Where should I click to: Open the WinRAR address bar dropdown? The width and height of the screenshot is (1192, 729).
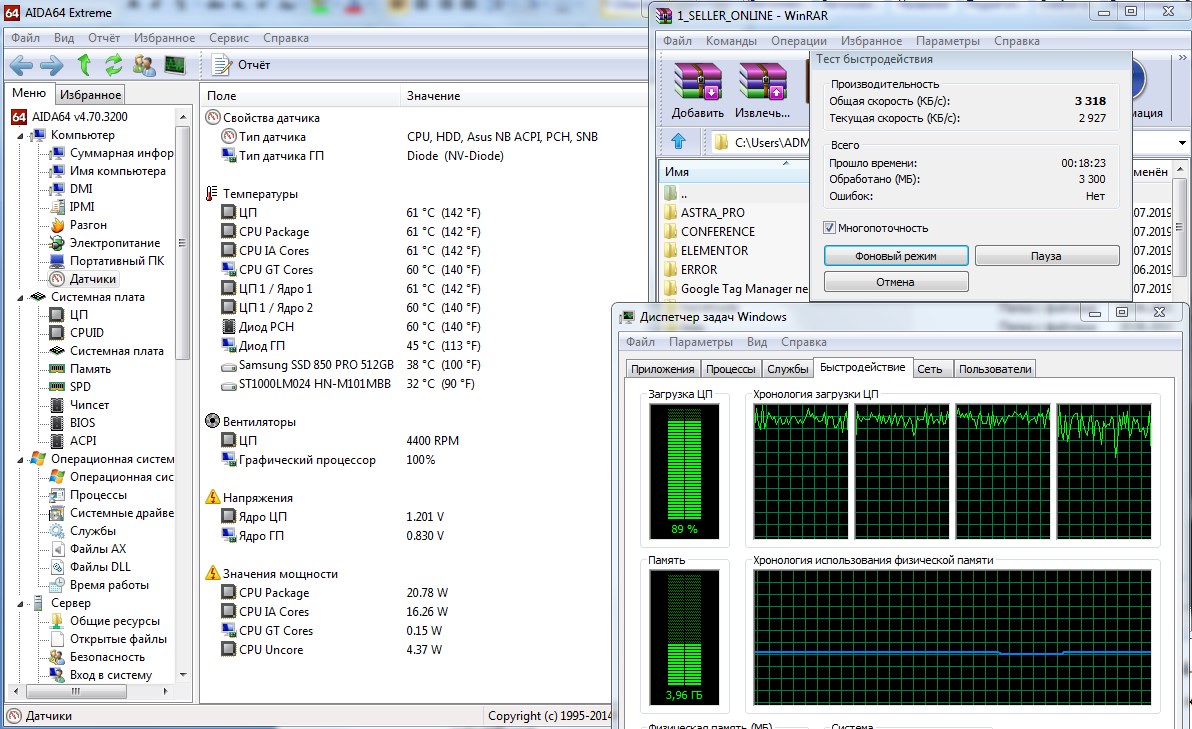(x=1182, y=142)
